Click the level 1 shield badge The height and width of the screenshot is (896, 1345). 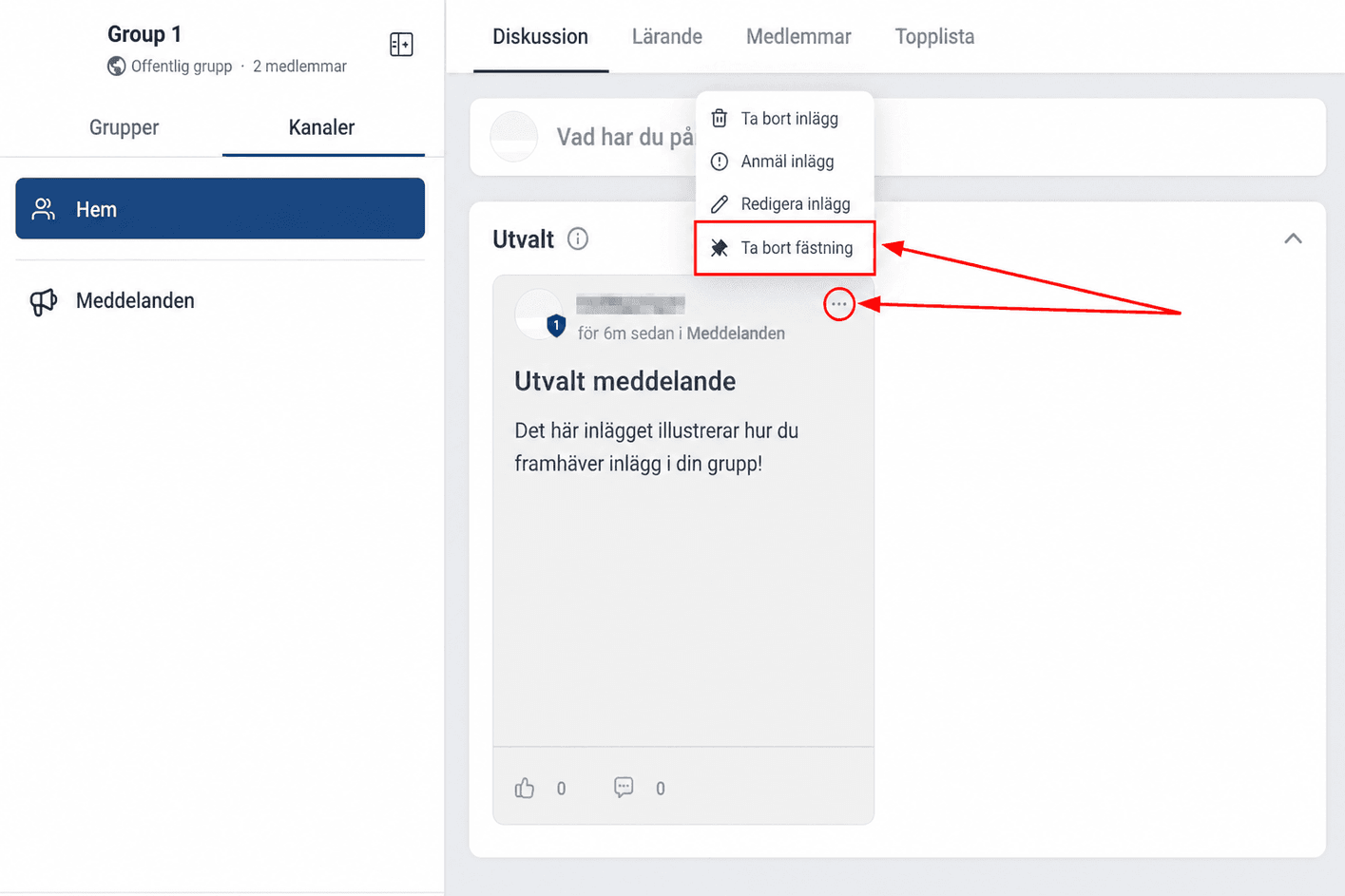pos(556,326)
